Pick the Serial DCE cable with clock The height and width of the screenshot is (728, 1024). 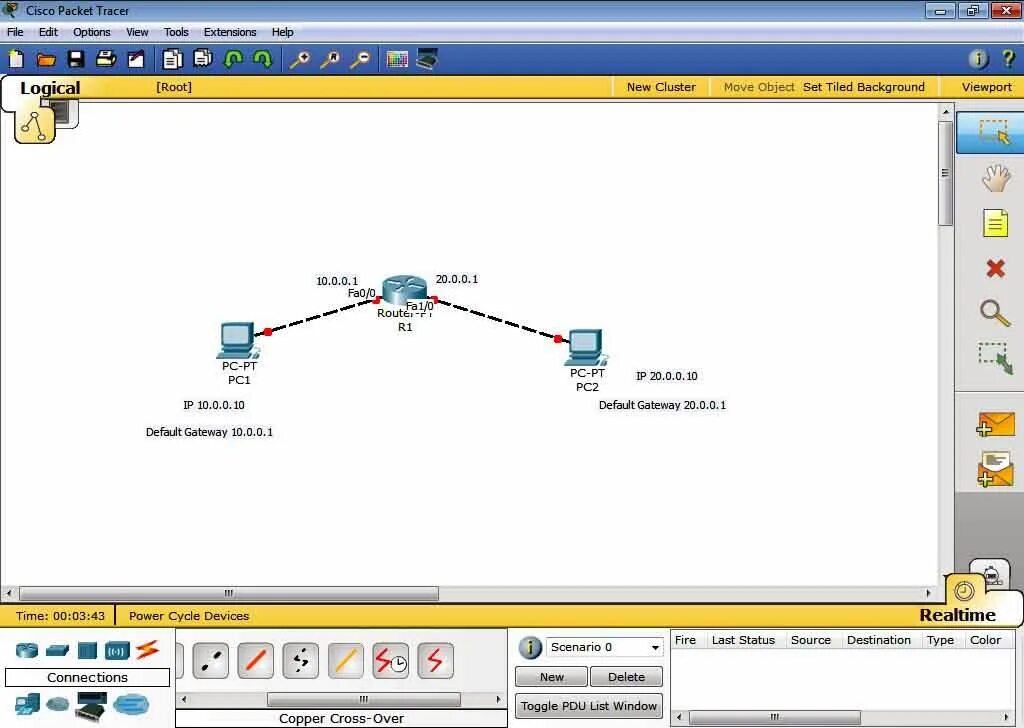391,661
